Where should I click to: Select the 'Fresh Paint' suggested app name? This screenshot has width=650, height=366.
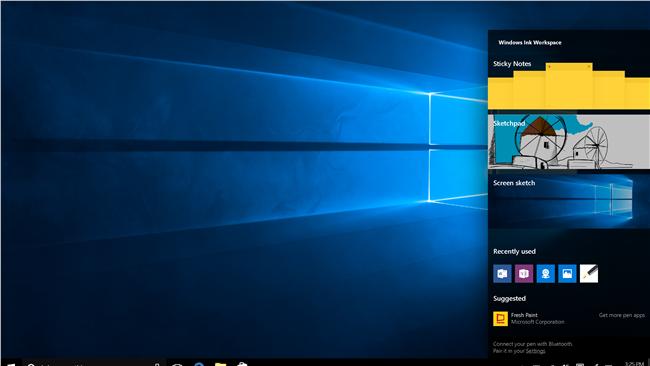click(524, 315)
